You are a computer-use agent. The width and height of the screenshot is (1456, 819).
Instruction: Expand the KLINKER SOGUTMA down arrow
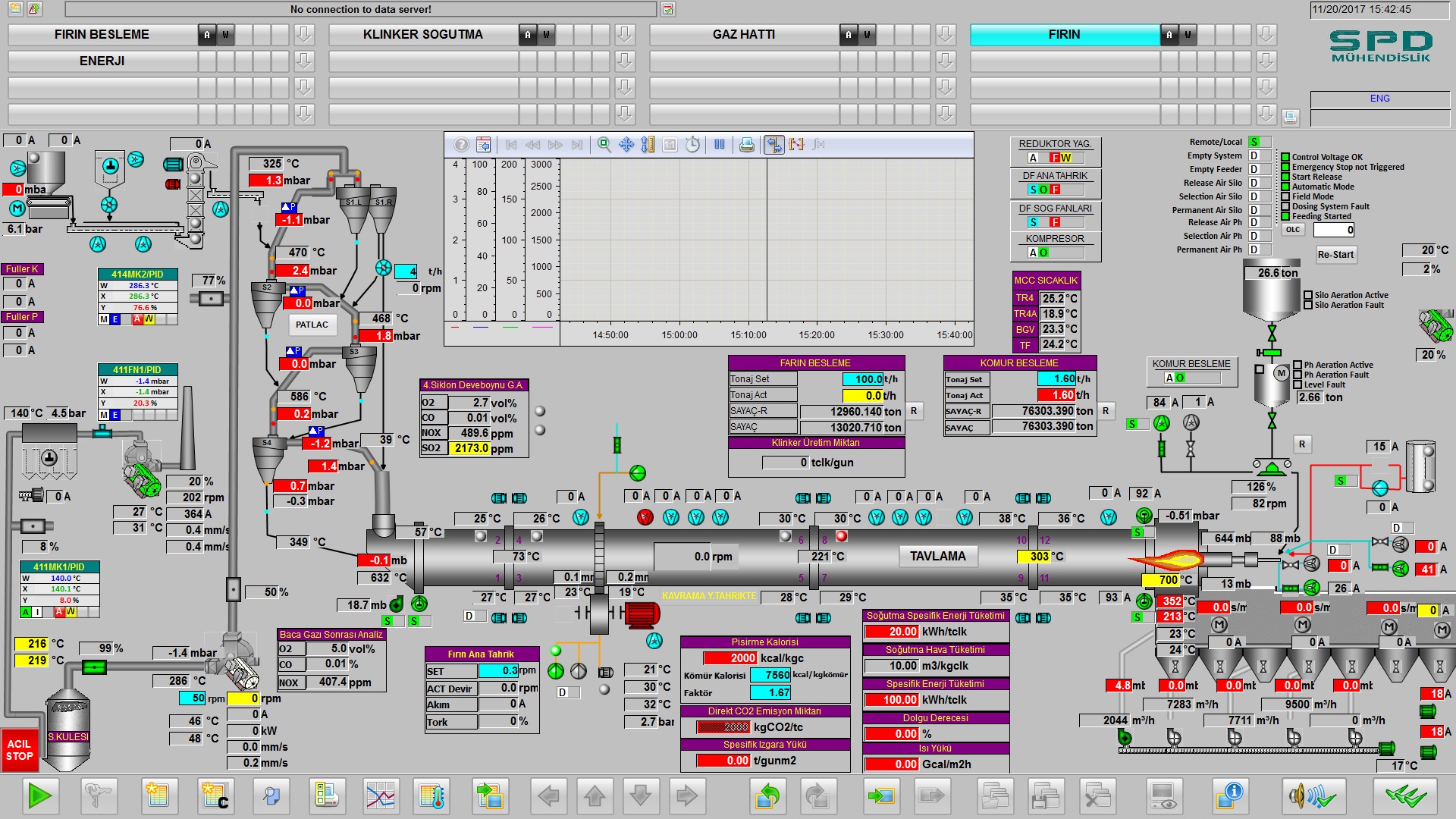[x=625, y=34]
